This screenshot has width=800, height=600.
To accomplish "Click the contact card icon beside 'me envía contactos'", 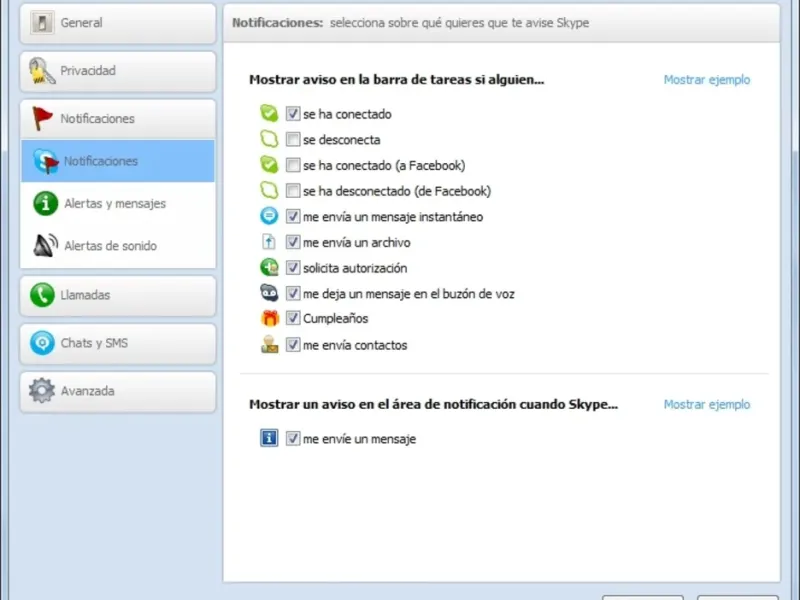I will point(269,345).
